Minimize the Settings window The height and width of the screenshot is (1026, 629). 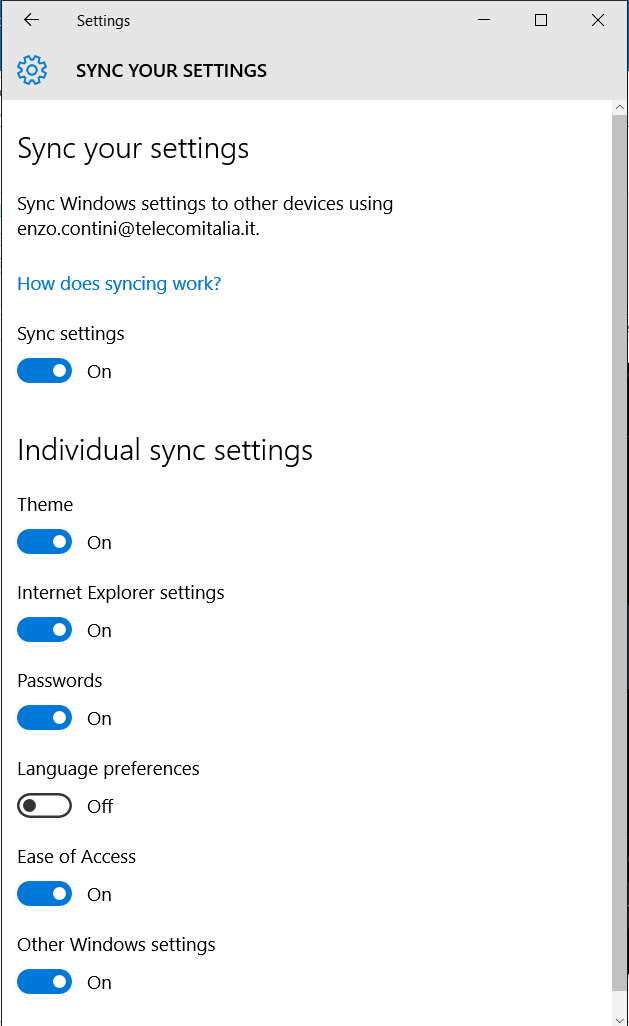tap(484, 20)
